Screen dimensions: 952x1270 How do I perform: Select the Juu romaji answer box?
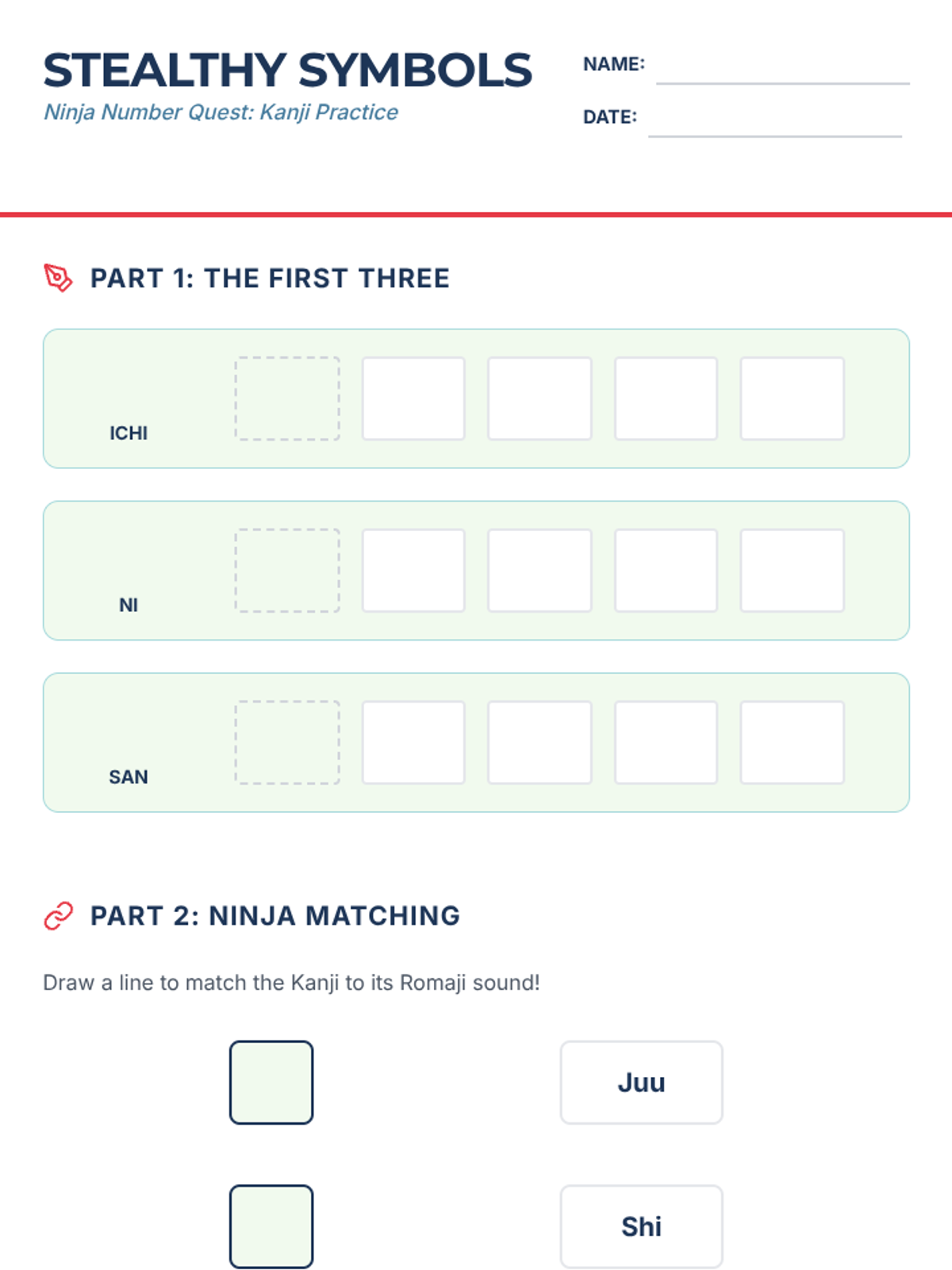click(x=641, y=1083)
